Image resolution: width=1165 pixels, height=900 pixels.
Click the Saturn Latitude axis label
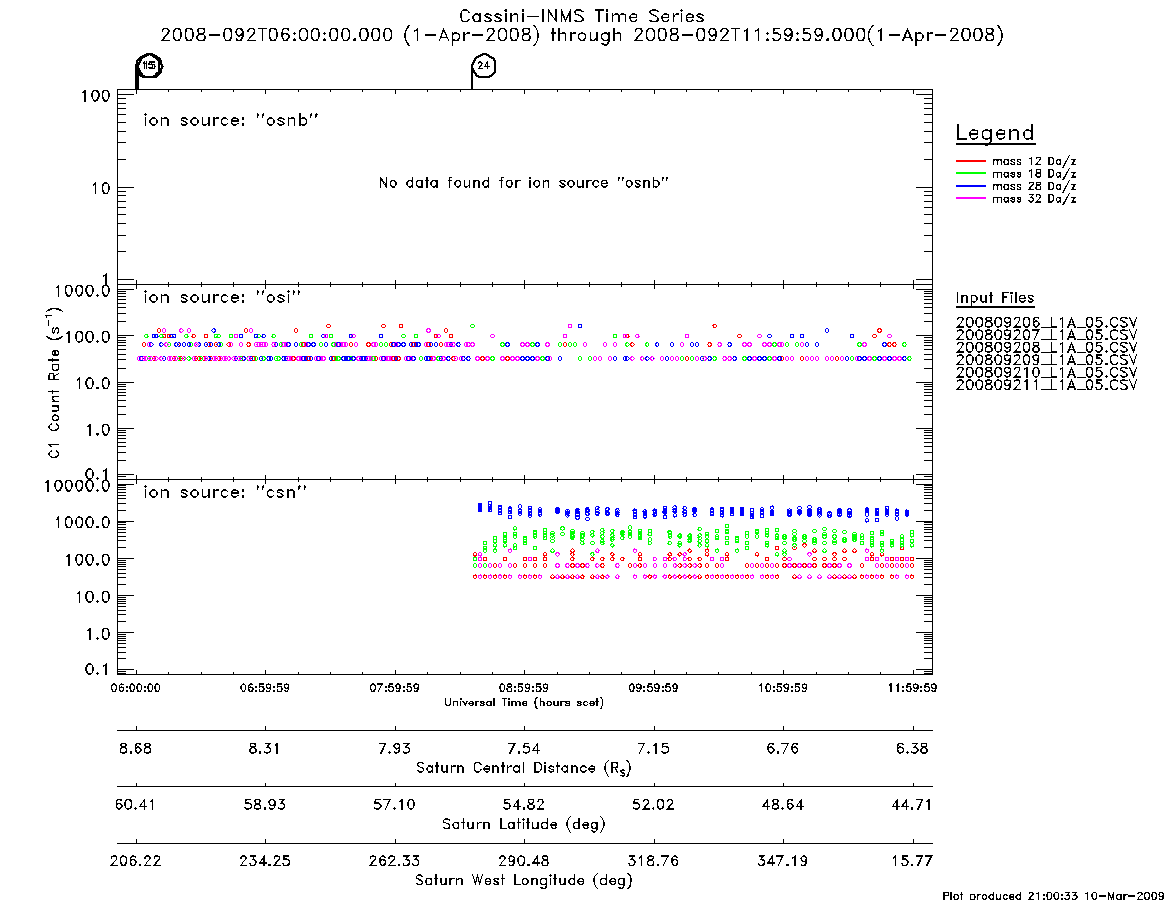tap(524, 824)
